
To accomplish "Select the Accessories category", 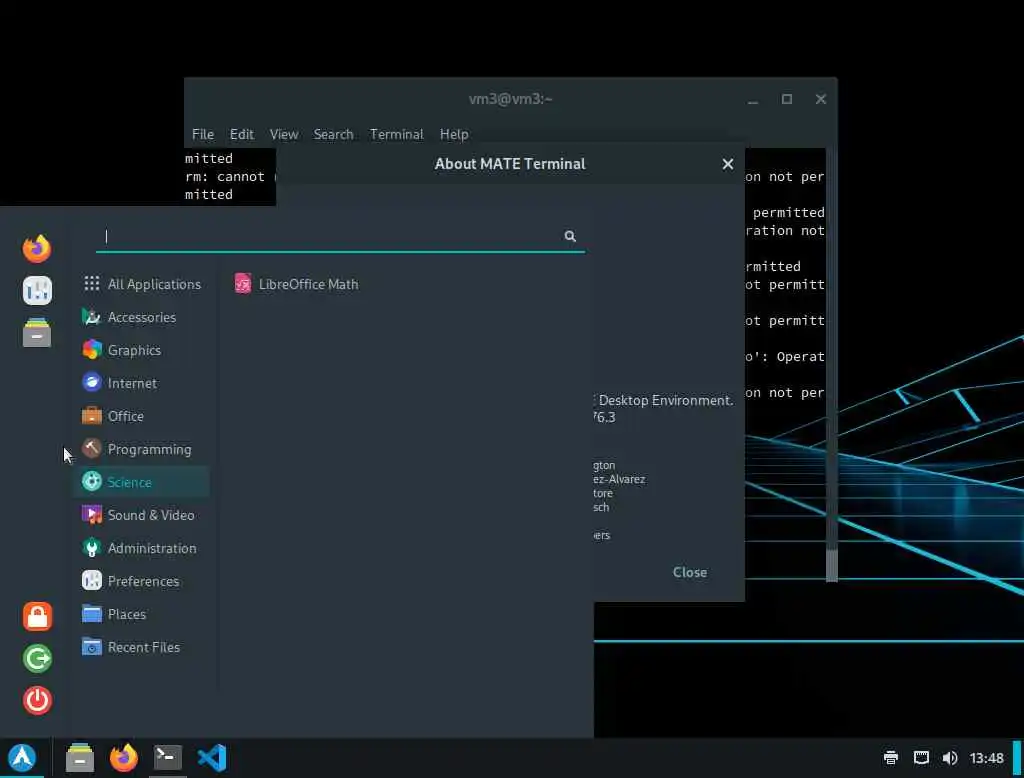I will coord(142,317).
